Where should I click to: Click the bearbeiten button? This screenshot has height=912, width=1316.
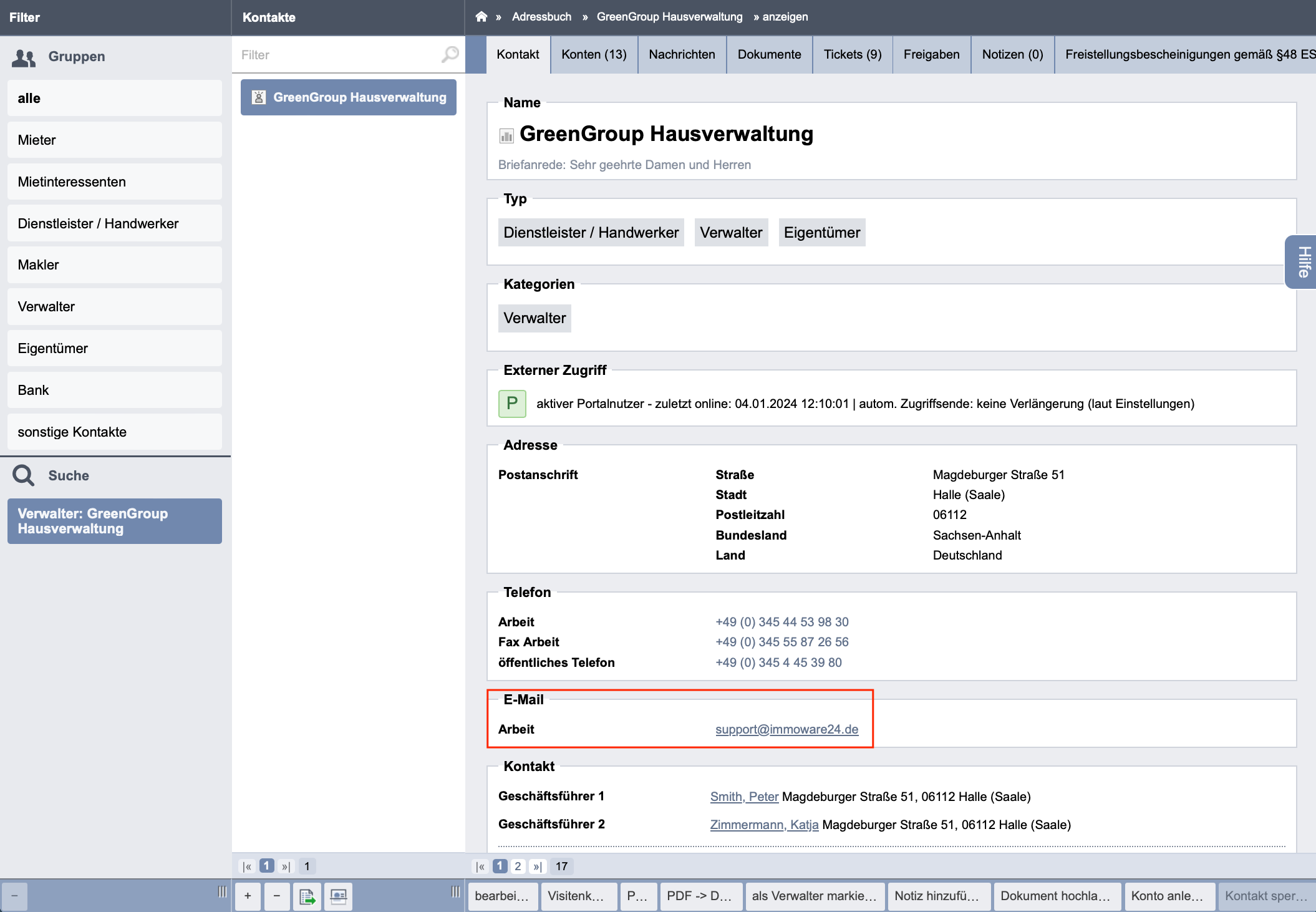[502, 896]
